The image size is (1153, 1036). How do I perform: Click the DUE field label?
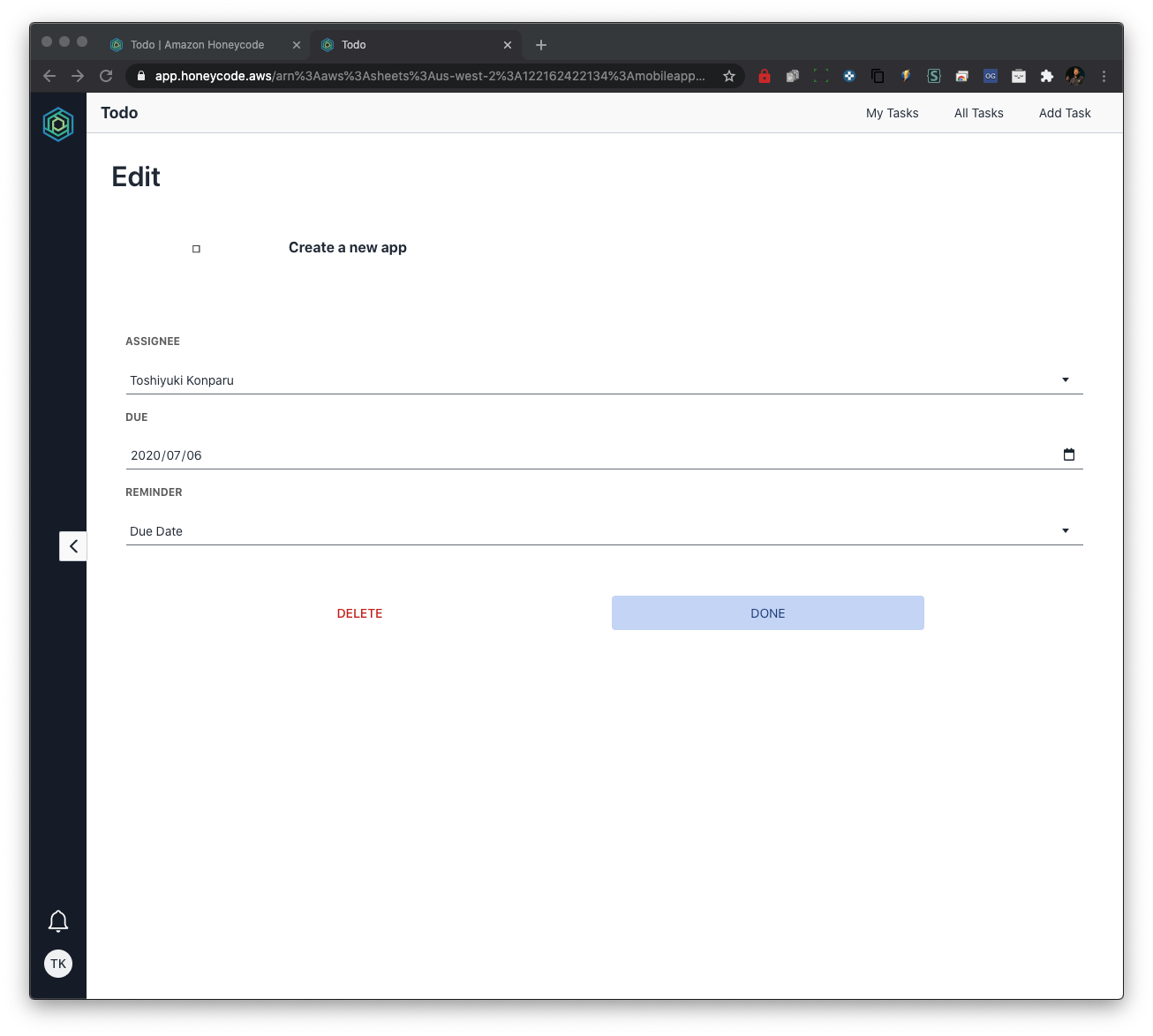click(x=137, y=417)
